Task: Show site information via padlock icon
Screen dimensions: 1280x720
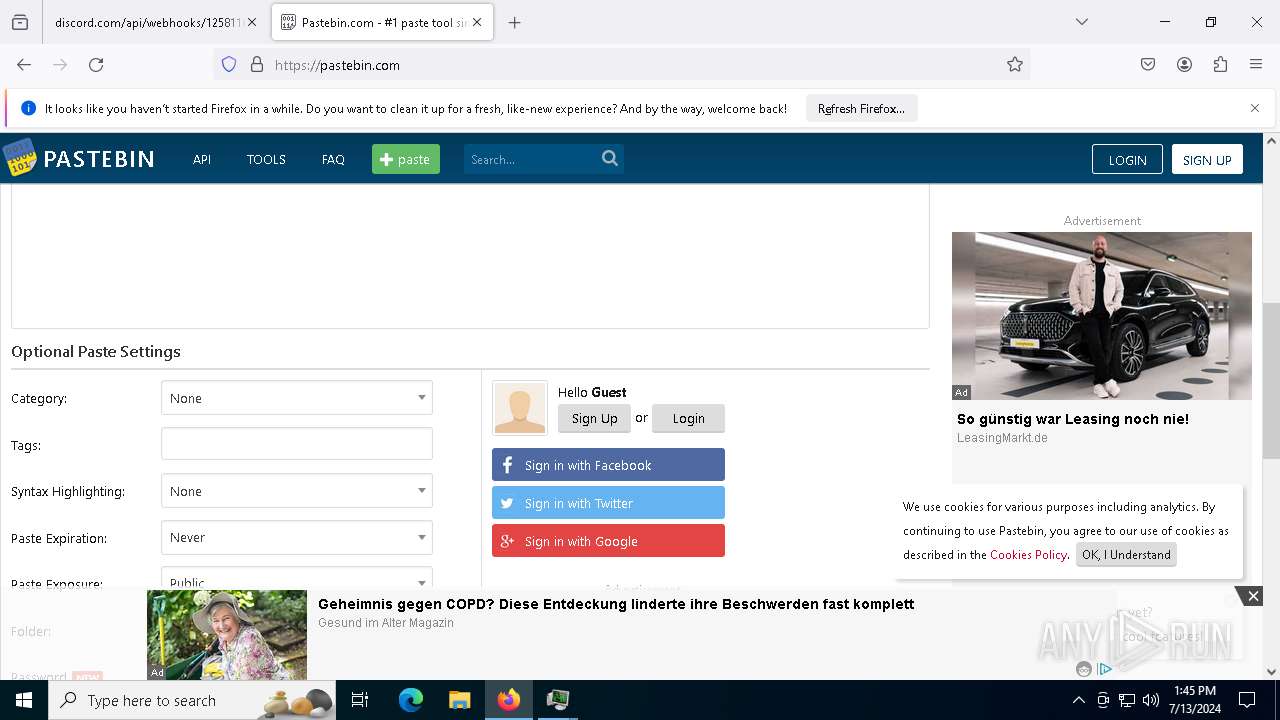Action: tap(257, 65)
